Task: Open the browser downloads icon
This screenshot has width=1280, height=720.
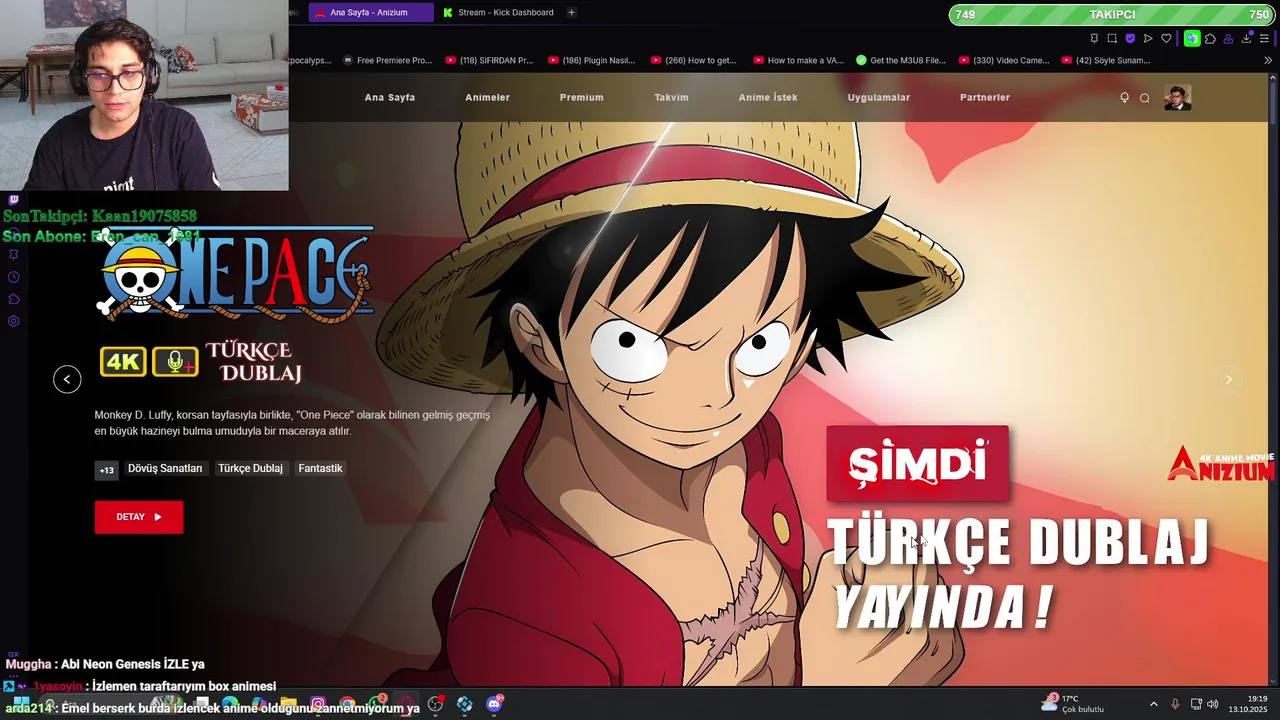Action: tap(1246, 39)
